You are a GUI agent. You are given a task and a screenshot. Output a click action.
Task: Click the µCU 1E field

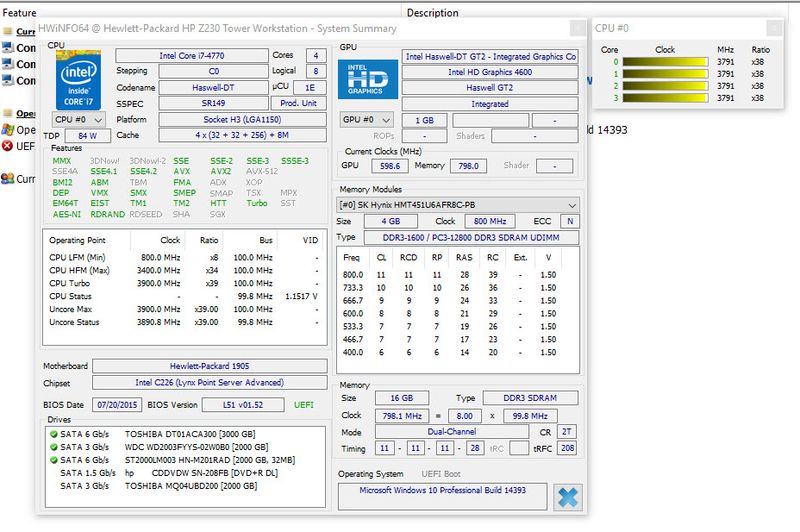pyautogui.click(x=310, y=88)
